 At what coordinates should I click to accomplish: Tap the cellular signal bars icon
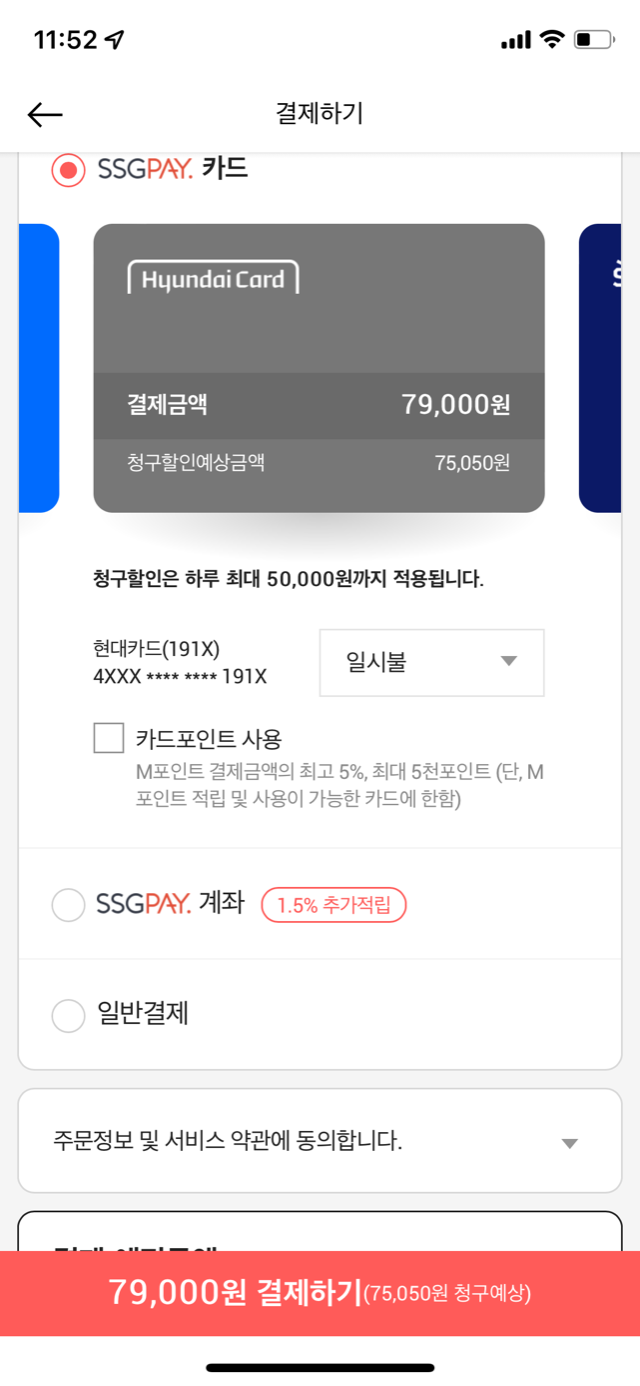point(515,40)
